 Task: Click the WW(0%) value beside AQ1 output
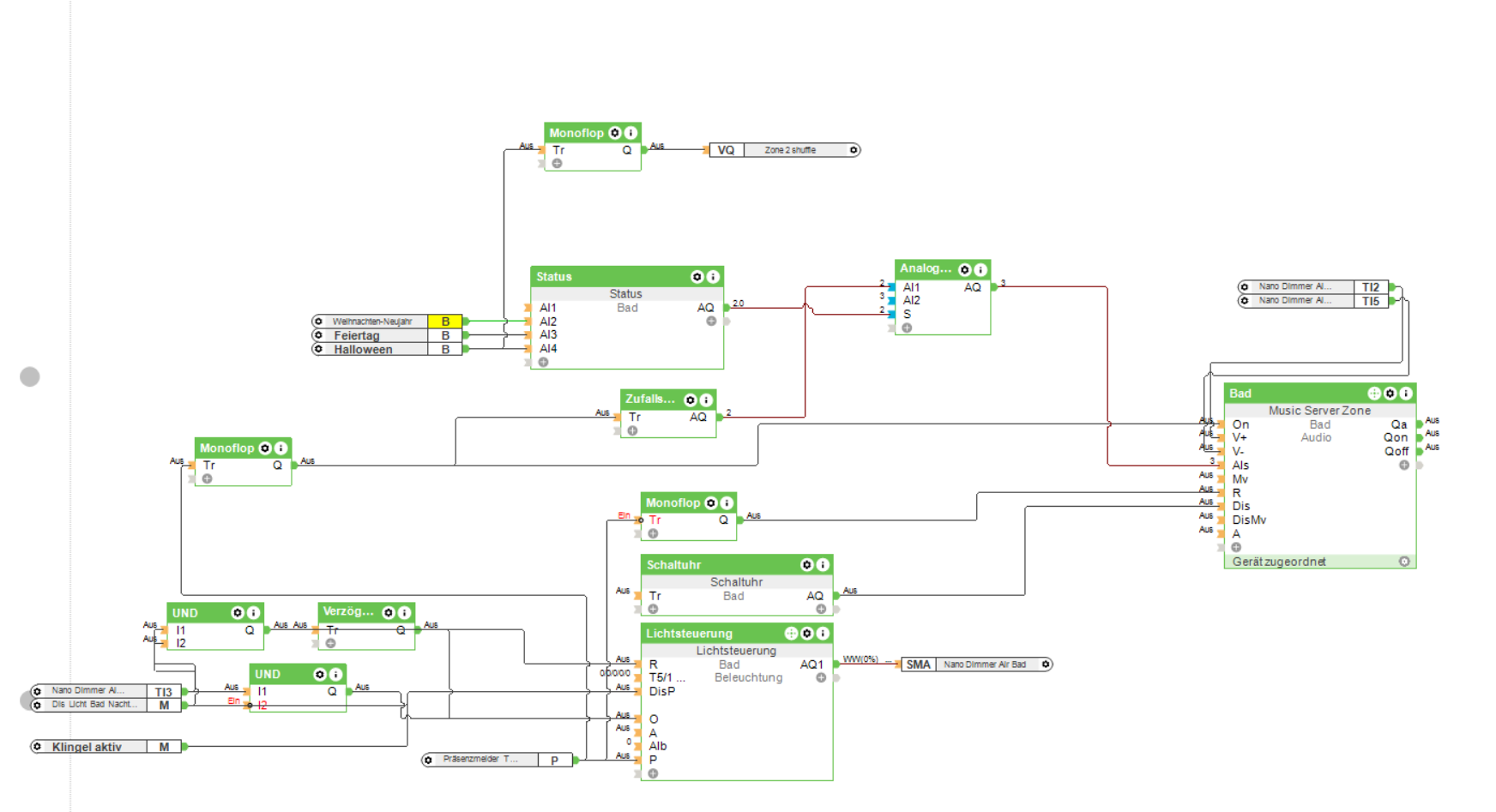(860, 659)
